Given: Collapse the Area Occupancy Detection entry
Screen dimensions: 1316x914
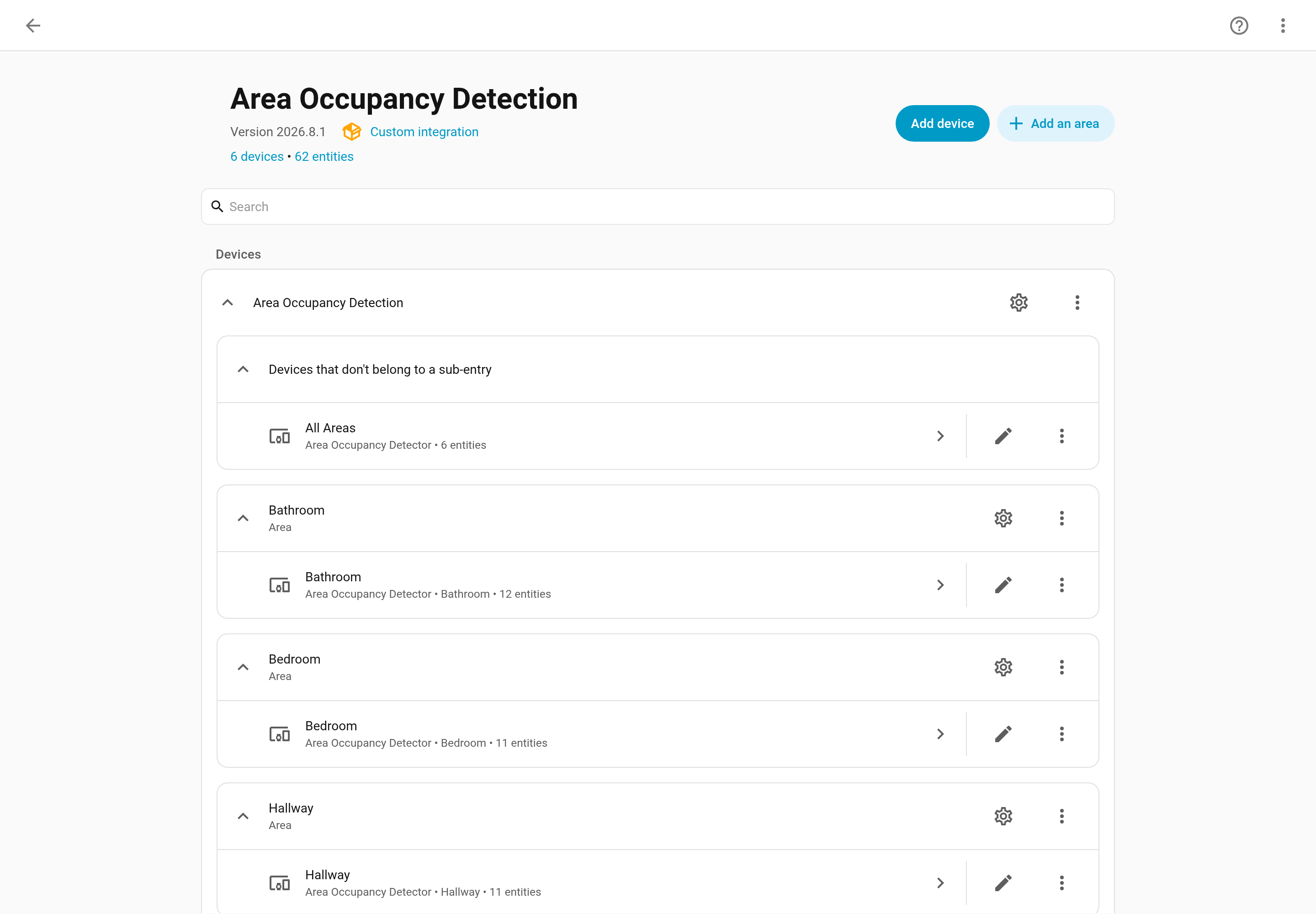Looking at the screenshot, I should point(228,303).
